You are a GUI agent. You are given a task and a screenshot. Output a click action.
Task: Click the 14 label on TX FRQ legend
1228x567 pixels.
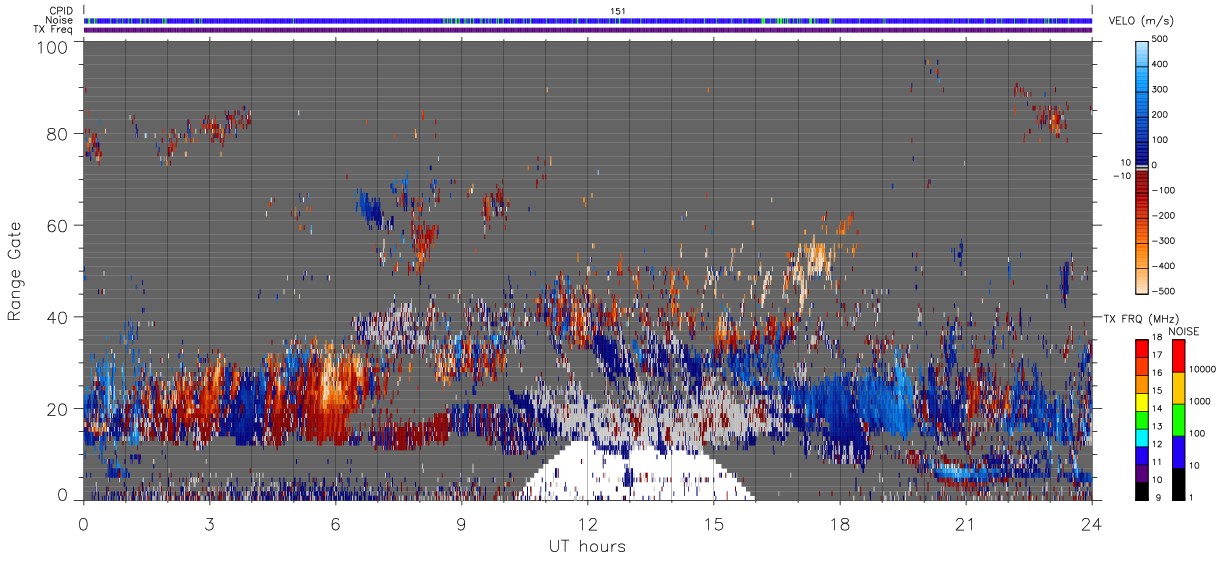click(x=1157, y=409)
